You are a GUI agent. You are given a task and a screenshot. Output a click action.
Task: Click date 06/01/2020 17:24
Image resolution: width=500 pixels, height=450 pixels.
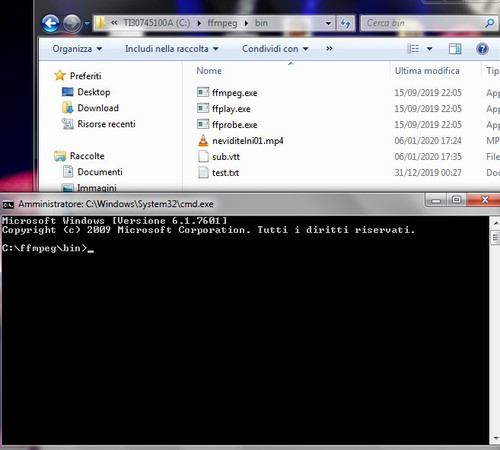coord(428,141)
